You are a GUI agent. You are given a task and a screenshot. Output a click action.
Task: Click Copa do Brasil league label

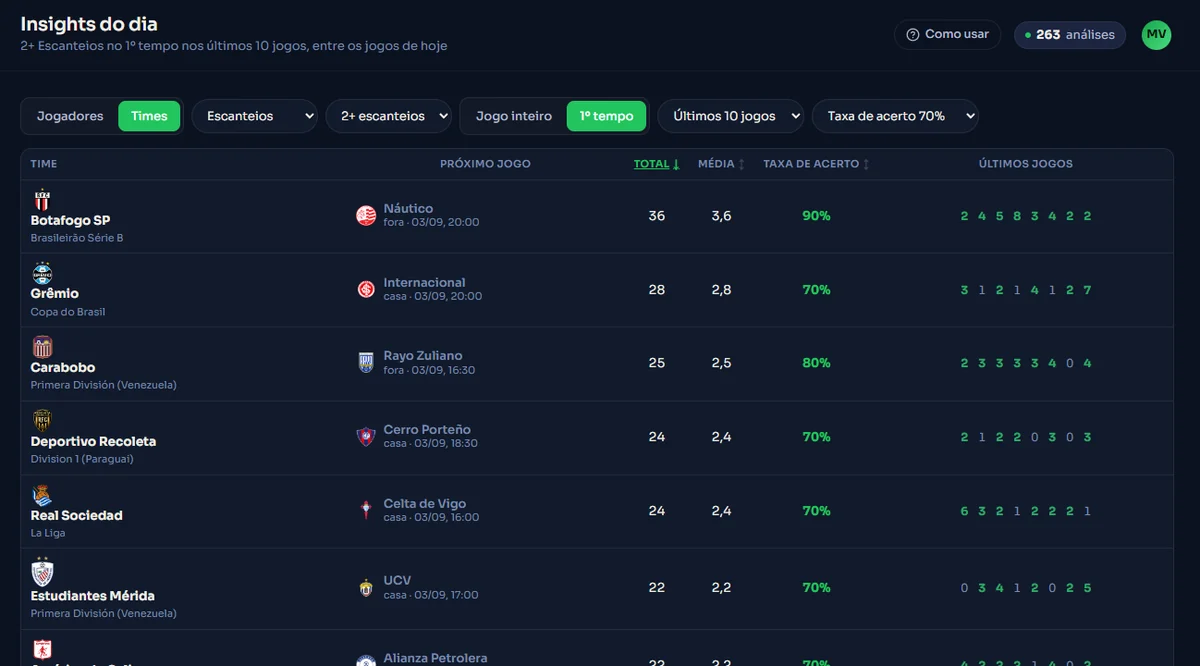68,312
